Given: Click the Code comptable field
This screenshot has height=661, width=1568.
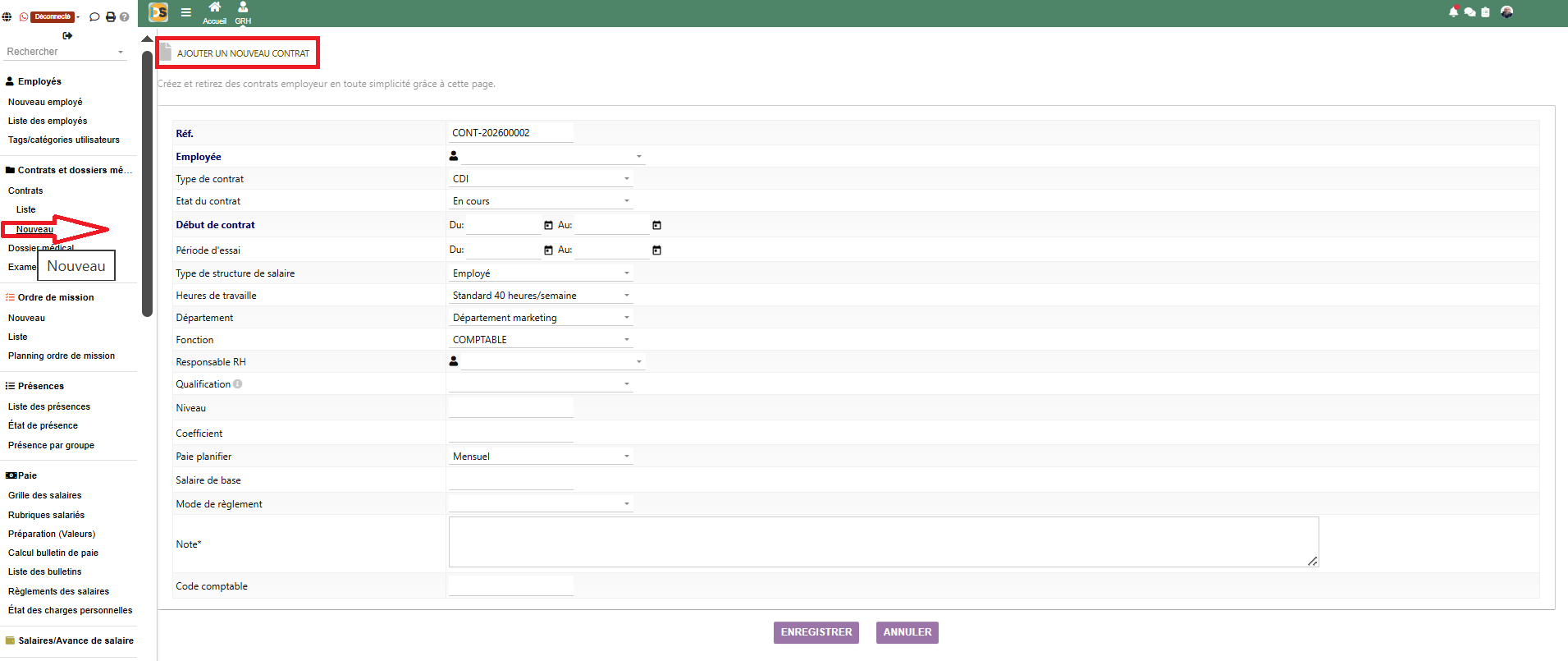Looking at the screenshot, I should [511, 585].
